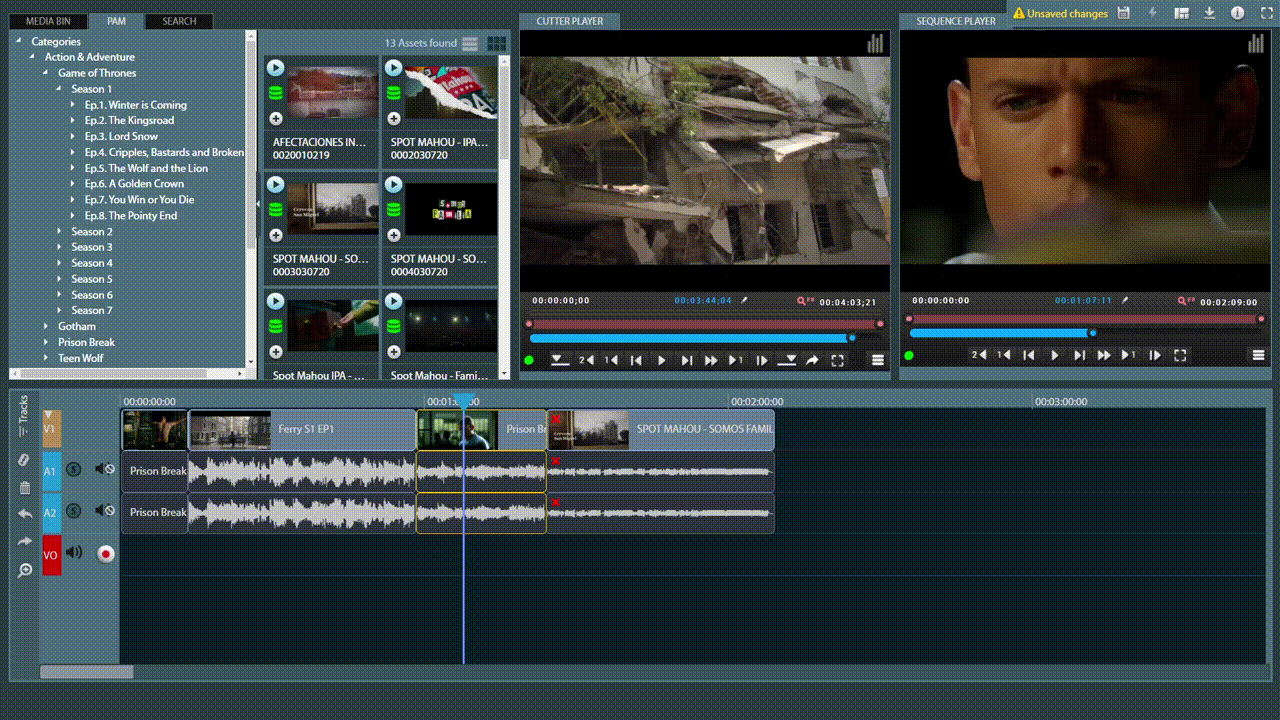Expand the Gotham node
Image resolution: width=1280 pixels, height=720 pixels.
(x=46, y=326)
